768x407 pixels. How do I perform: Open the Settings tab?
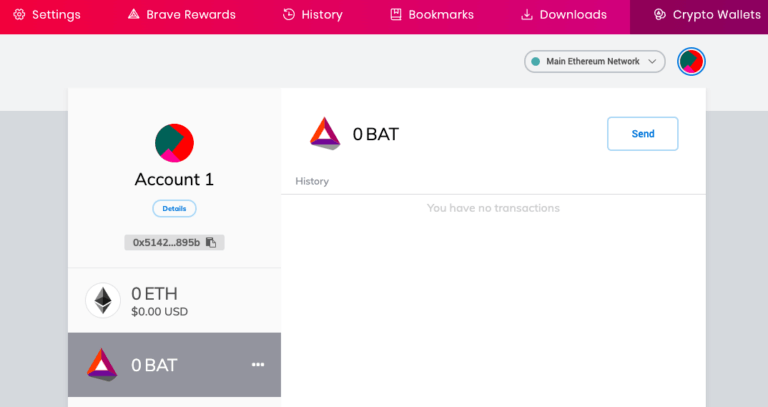pos(47,15)
